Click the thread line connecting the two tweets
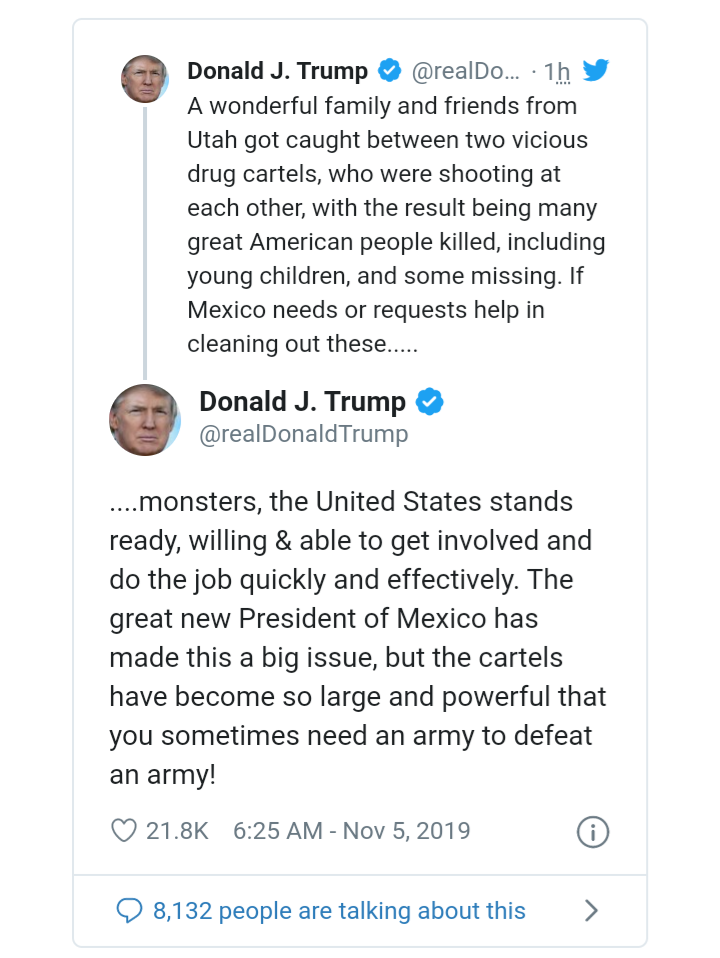720x958 pixels. [x=145, y=240]
